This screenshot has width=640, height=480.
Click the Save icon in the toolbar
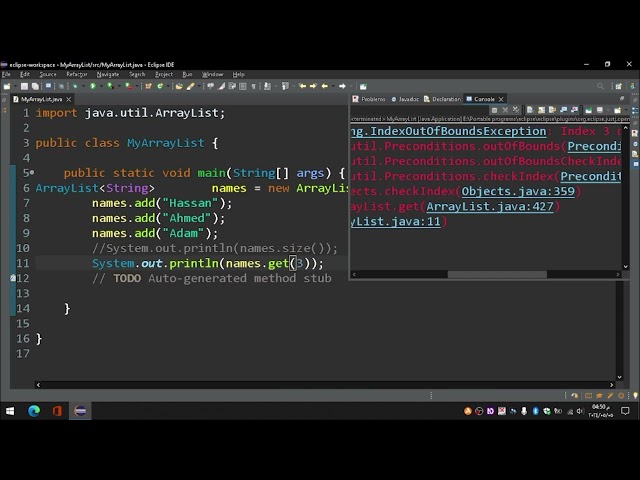[24, 86]
